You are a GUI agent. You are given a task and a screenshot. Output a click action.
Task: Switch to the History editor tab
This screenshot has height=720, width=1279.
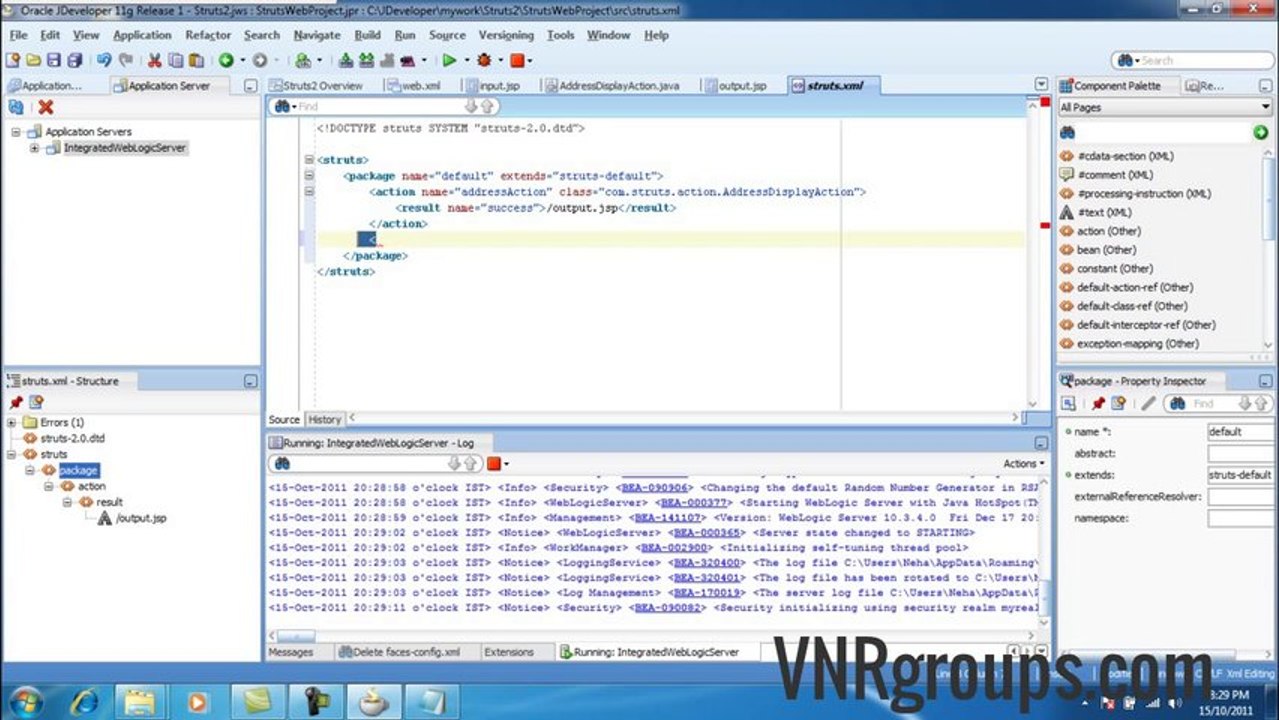pyautogui.click(x=324, y=420)
